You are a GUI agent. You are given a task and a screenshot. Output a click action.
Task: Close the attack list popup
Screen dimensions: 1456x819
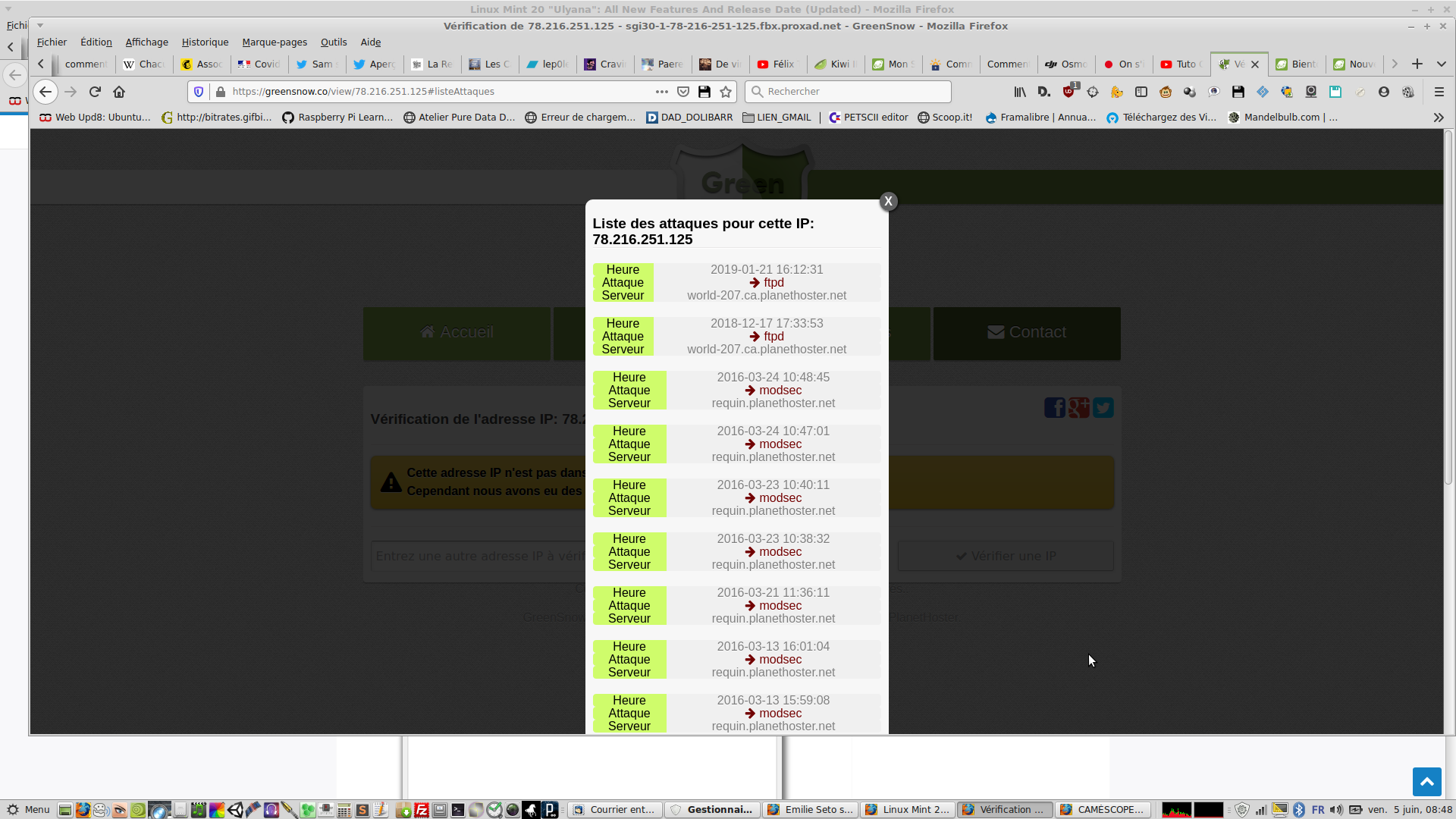888,201
